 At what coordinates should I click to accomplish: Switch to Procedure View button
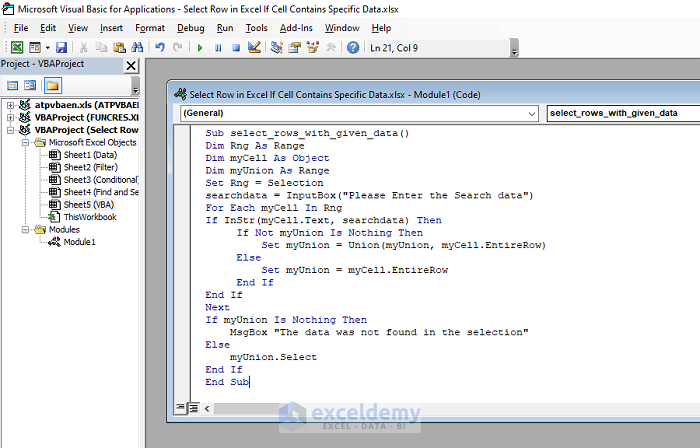[180, 408]
